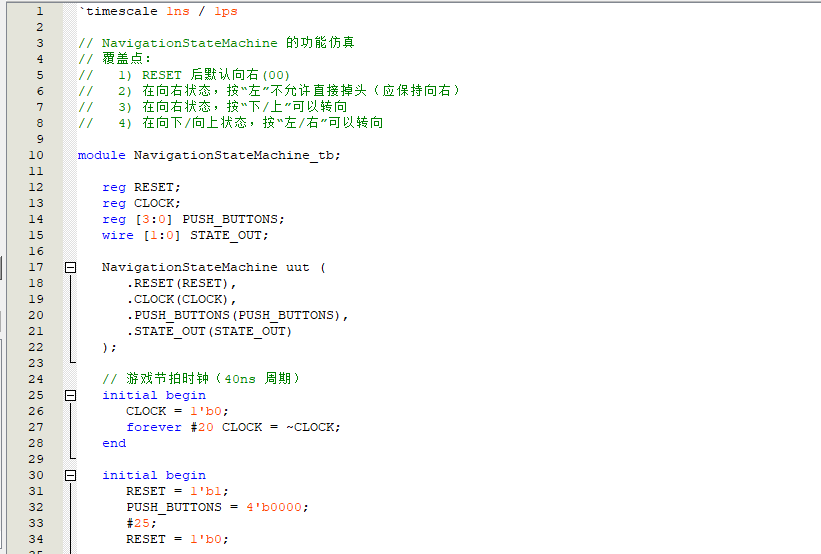821x554 pixels.
Task: Collapse the NavigationStateMachine uut instantiation fold
Action: click(x=70, y=268)
